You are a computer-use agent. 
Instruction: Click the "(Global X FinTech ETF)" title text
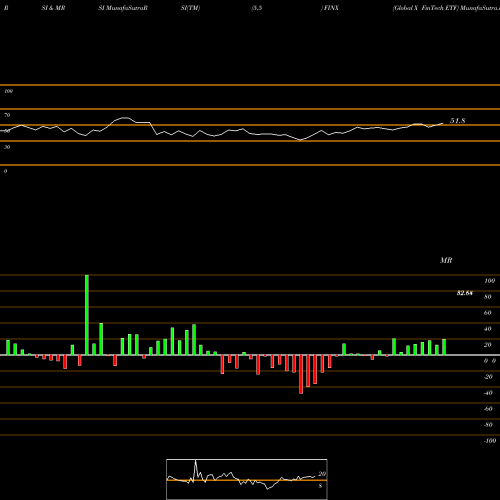(x=425, y=8)
